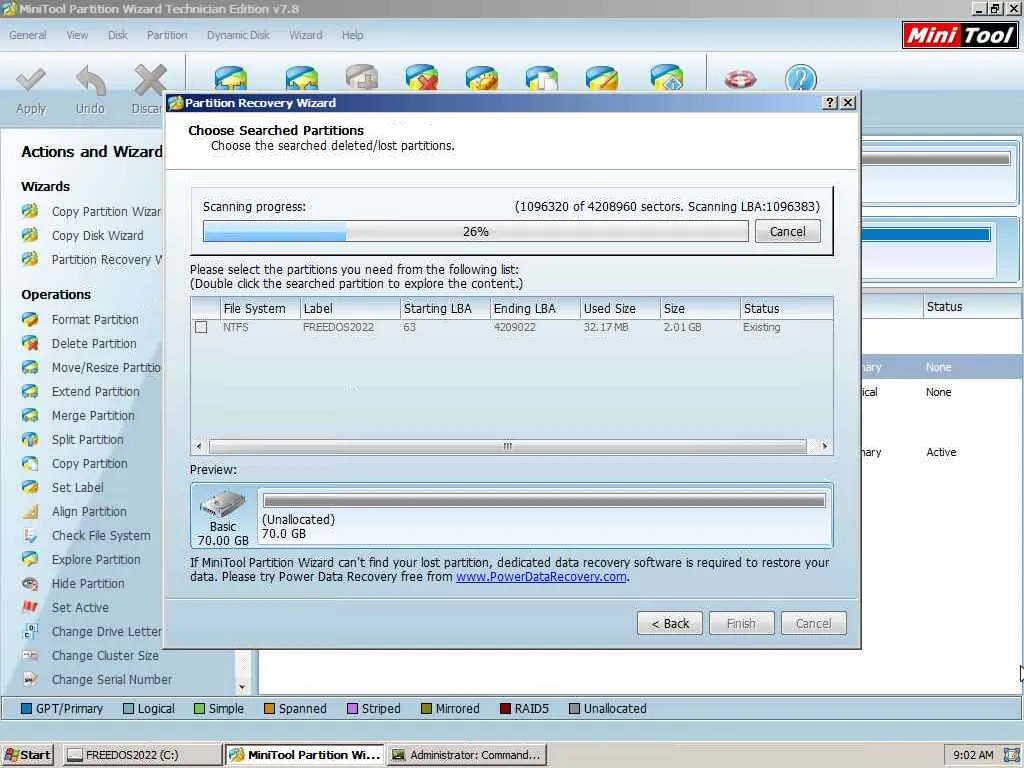Click the GPT/Primary blue legend swatch
The image size is (1024, 768).
pos(27,709)
